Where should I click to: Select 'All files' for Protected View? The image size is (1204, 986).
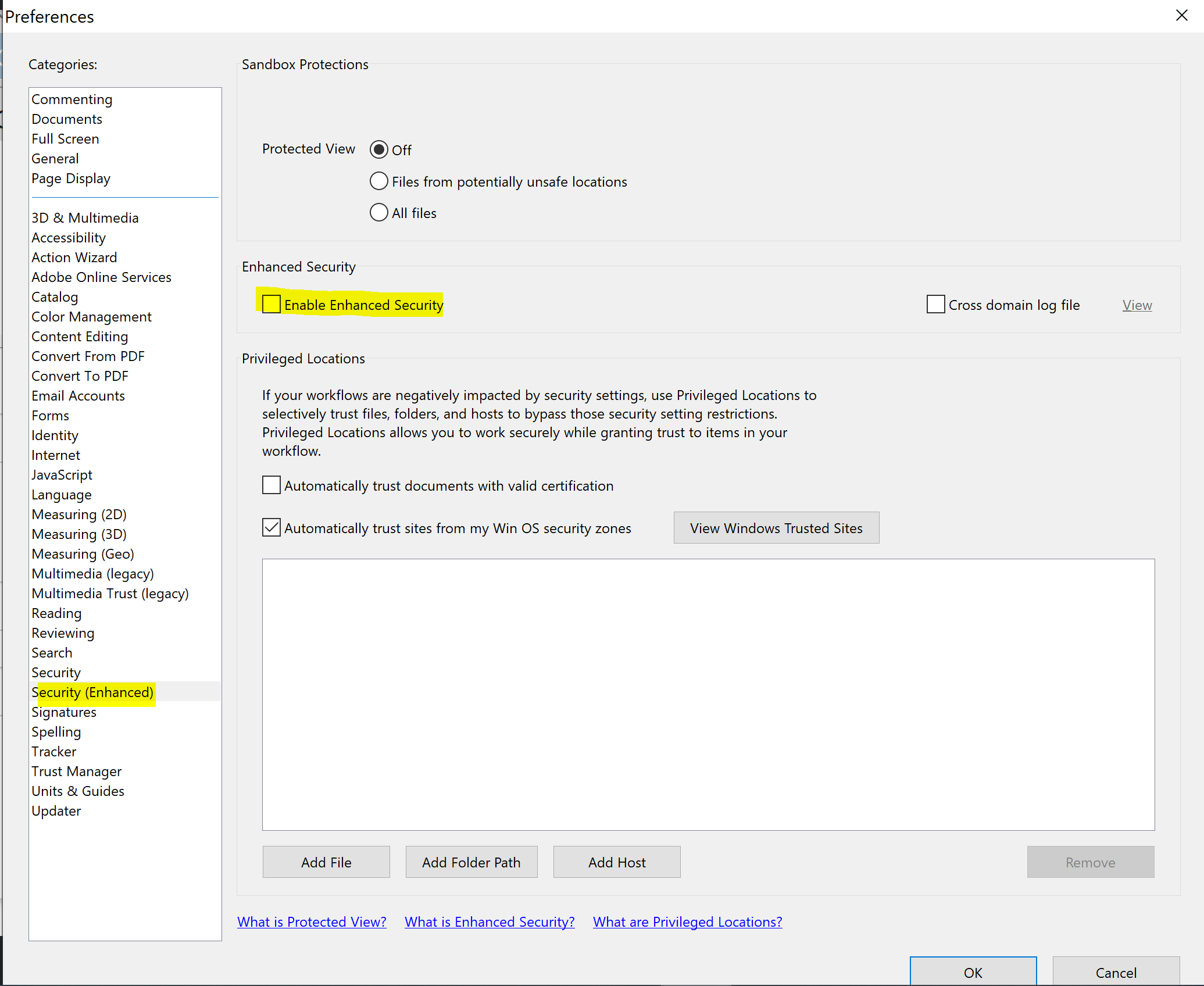pyautogui.click(x=379, y=213)
